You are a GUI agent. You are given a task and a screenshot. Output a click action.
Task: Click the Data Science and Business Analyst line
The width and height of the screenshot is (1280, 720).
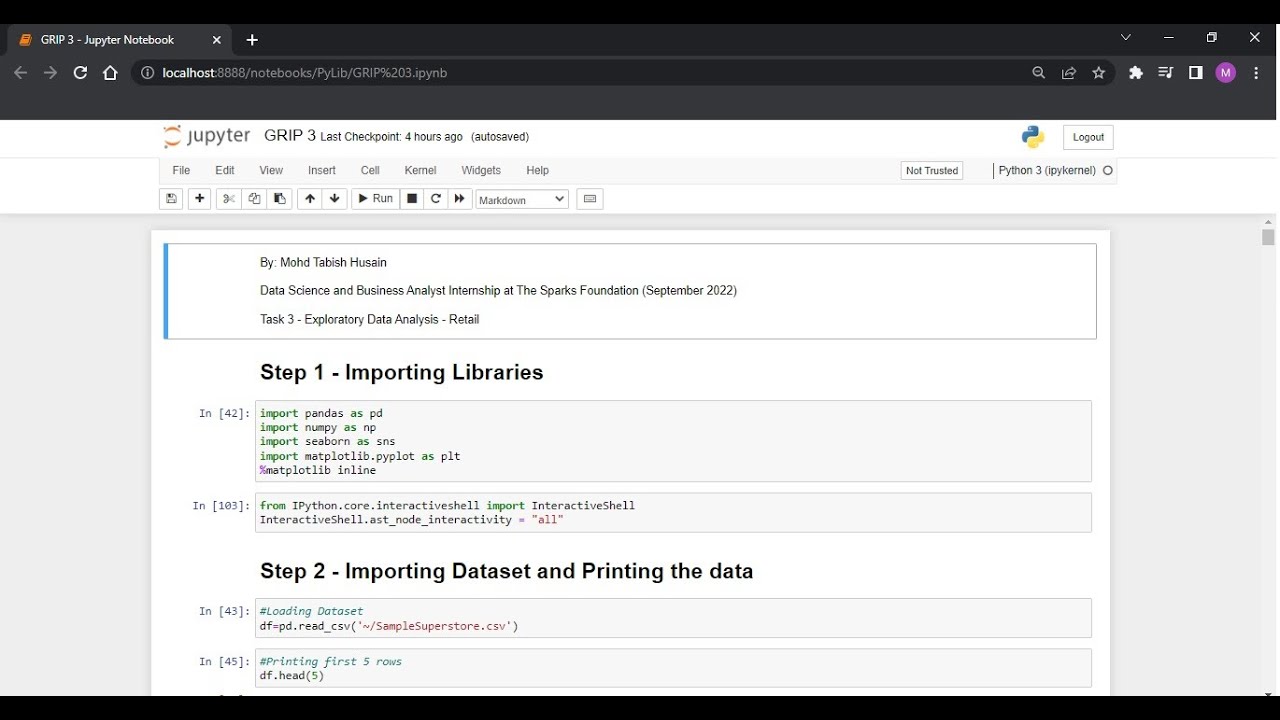498,291
